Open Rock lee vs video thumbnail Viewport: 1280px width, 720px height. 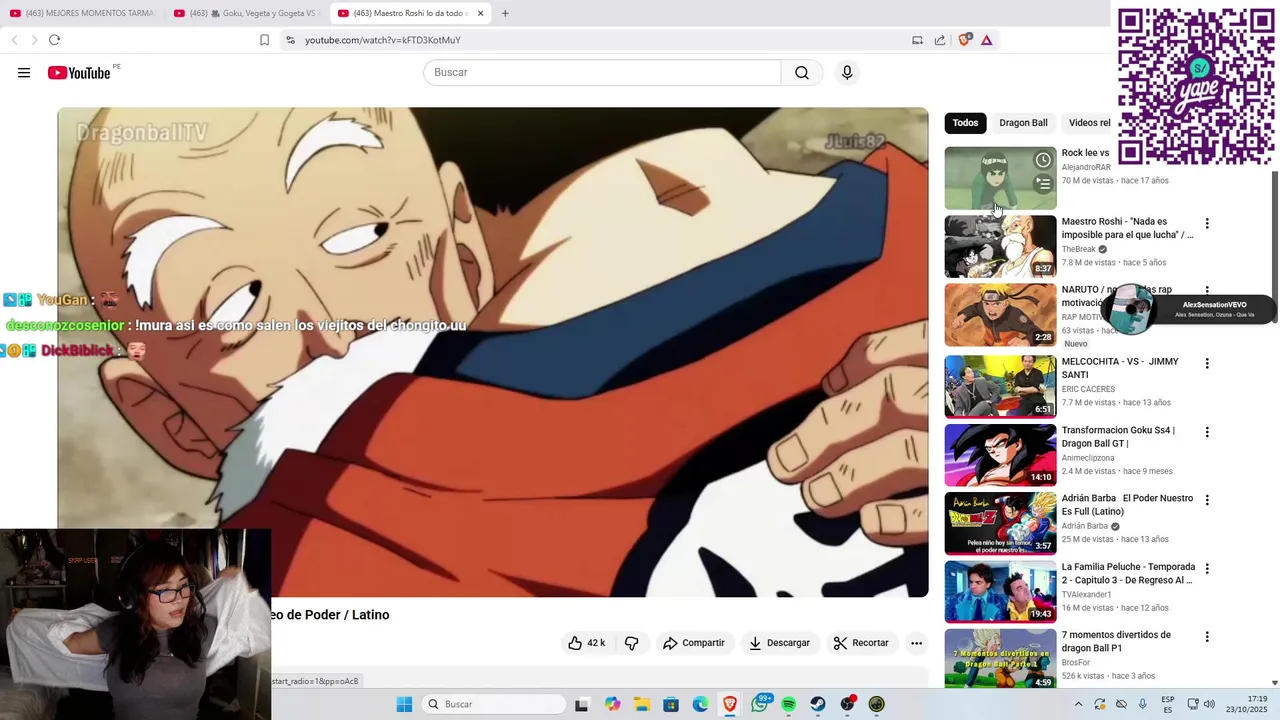(1000, 178)
